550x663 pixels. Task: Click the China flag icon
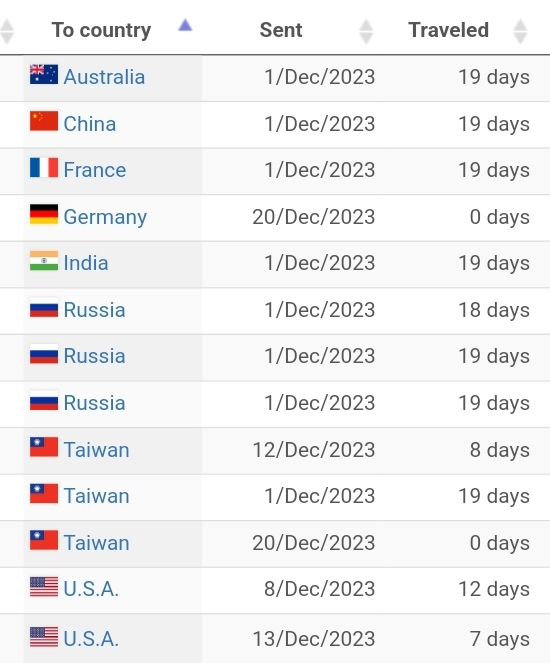tap(44, 121)
